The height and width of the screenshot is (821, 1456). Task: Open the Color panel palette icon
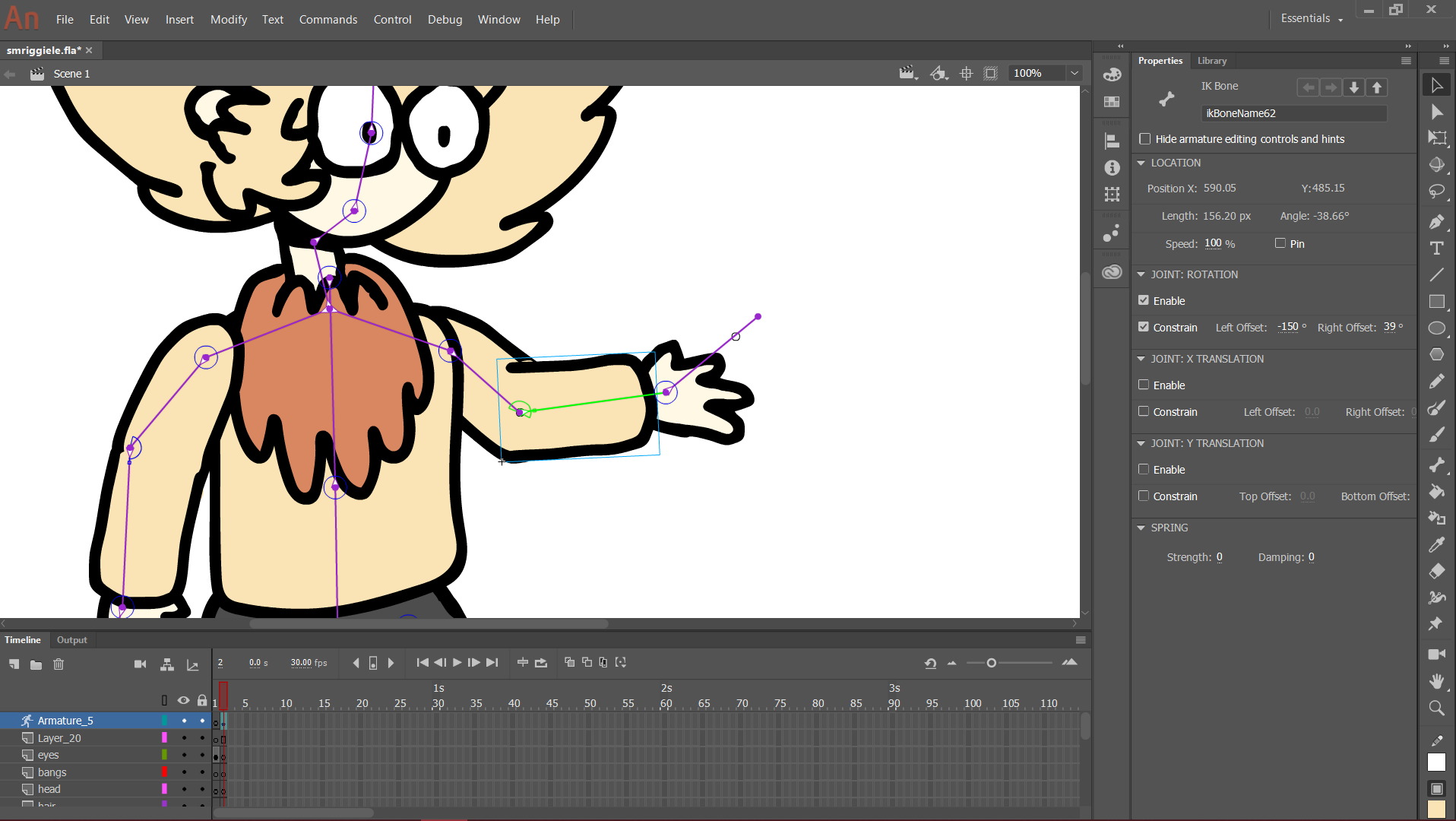1112,74
